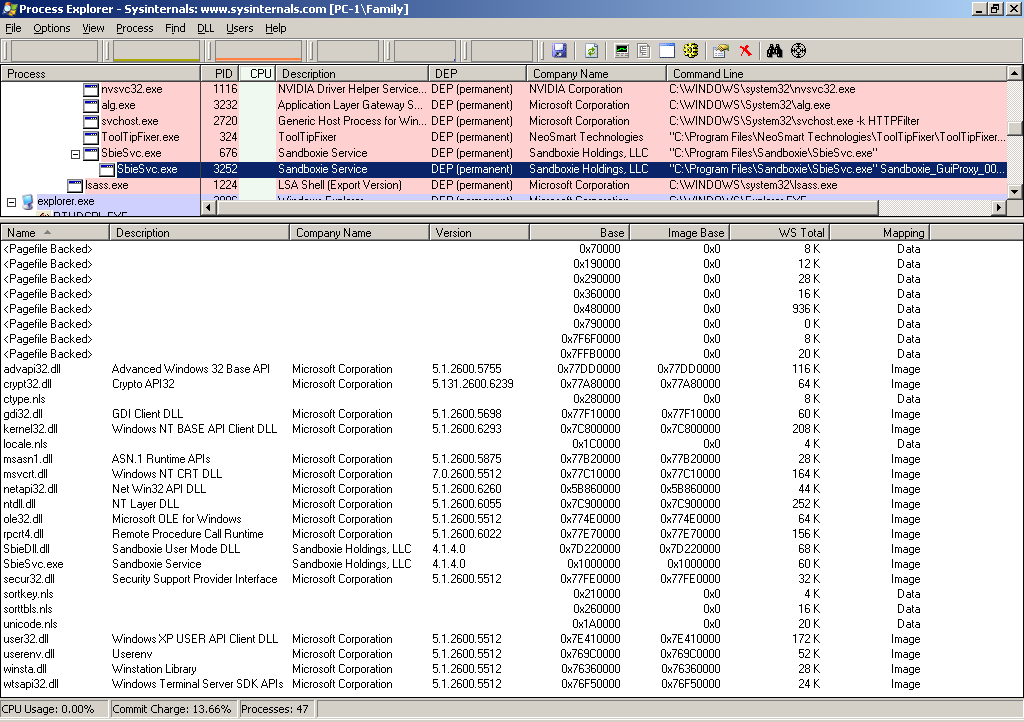This screenshot has height=722, width=1024.
Task: Open Find with the binoculars icon
Action: pyautogui.click(x=775, y=51)
